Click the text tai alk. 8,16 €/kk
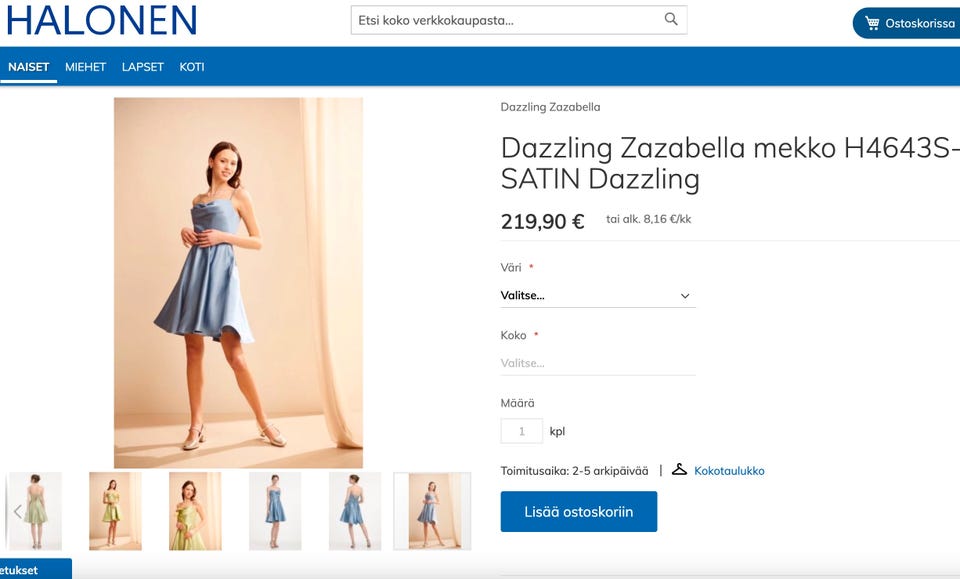This screenshot has width=960, height=579. coord(648,219)
